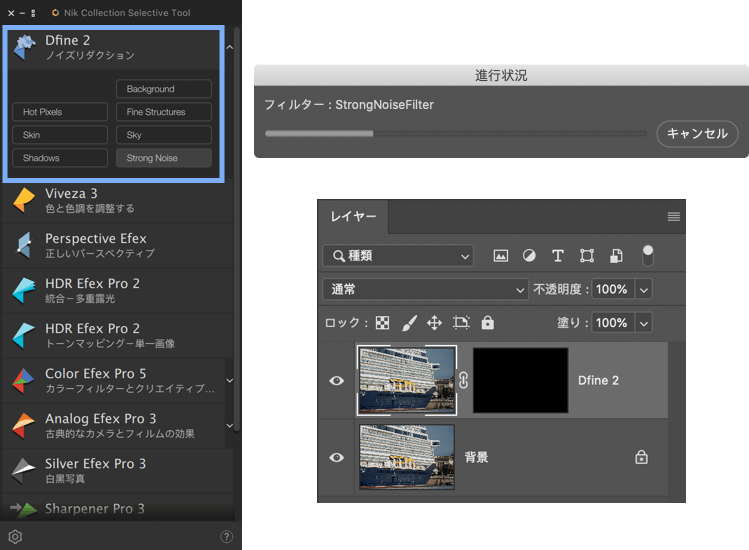Viewport: 749px width, 550px height.
Task: Open Nik Selective Tool settings gear
Action: (15, 537)
